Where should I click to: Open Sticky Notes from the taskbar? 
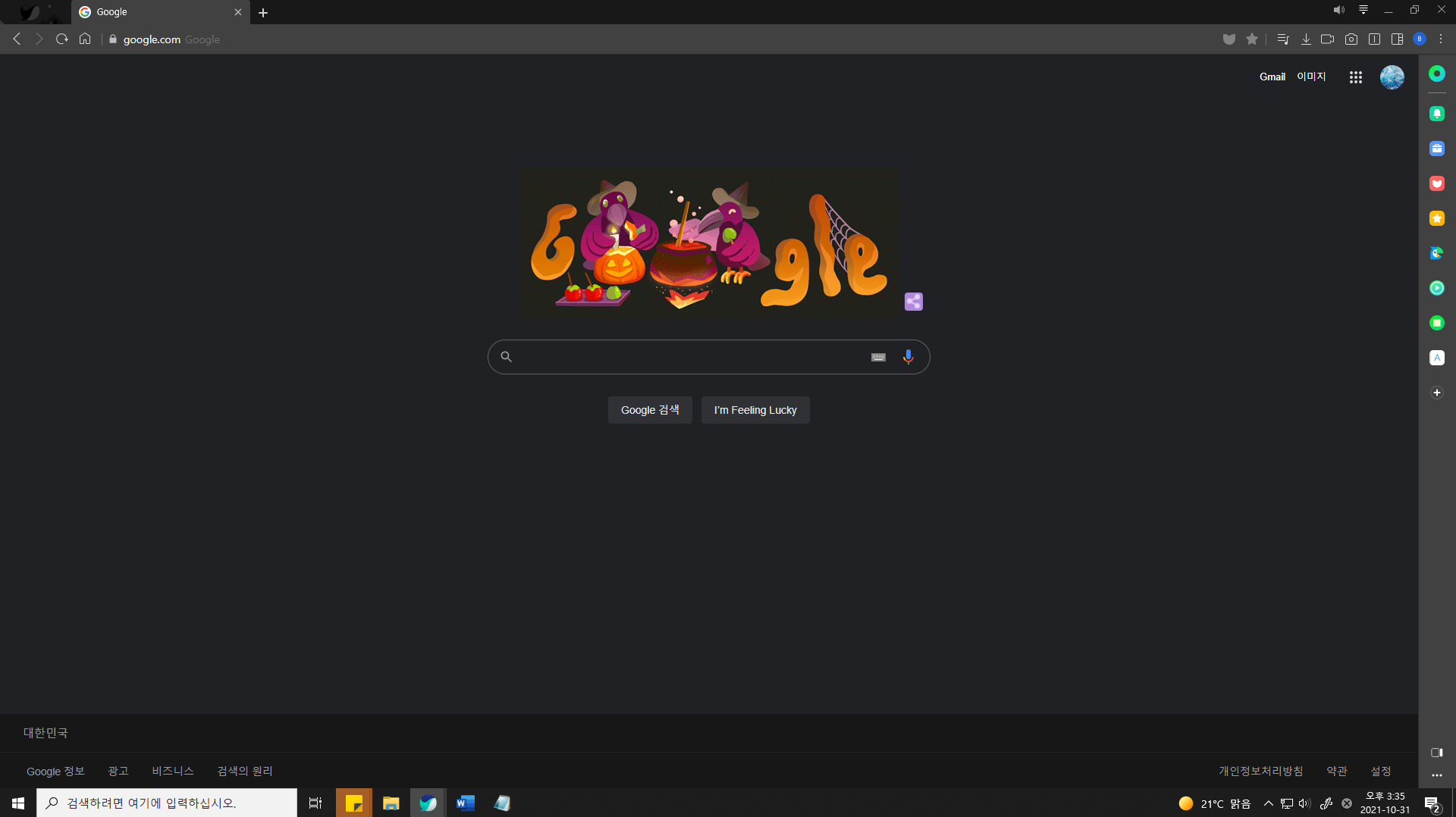[x=354, y=803]
